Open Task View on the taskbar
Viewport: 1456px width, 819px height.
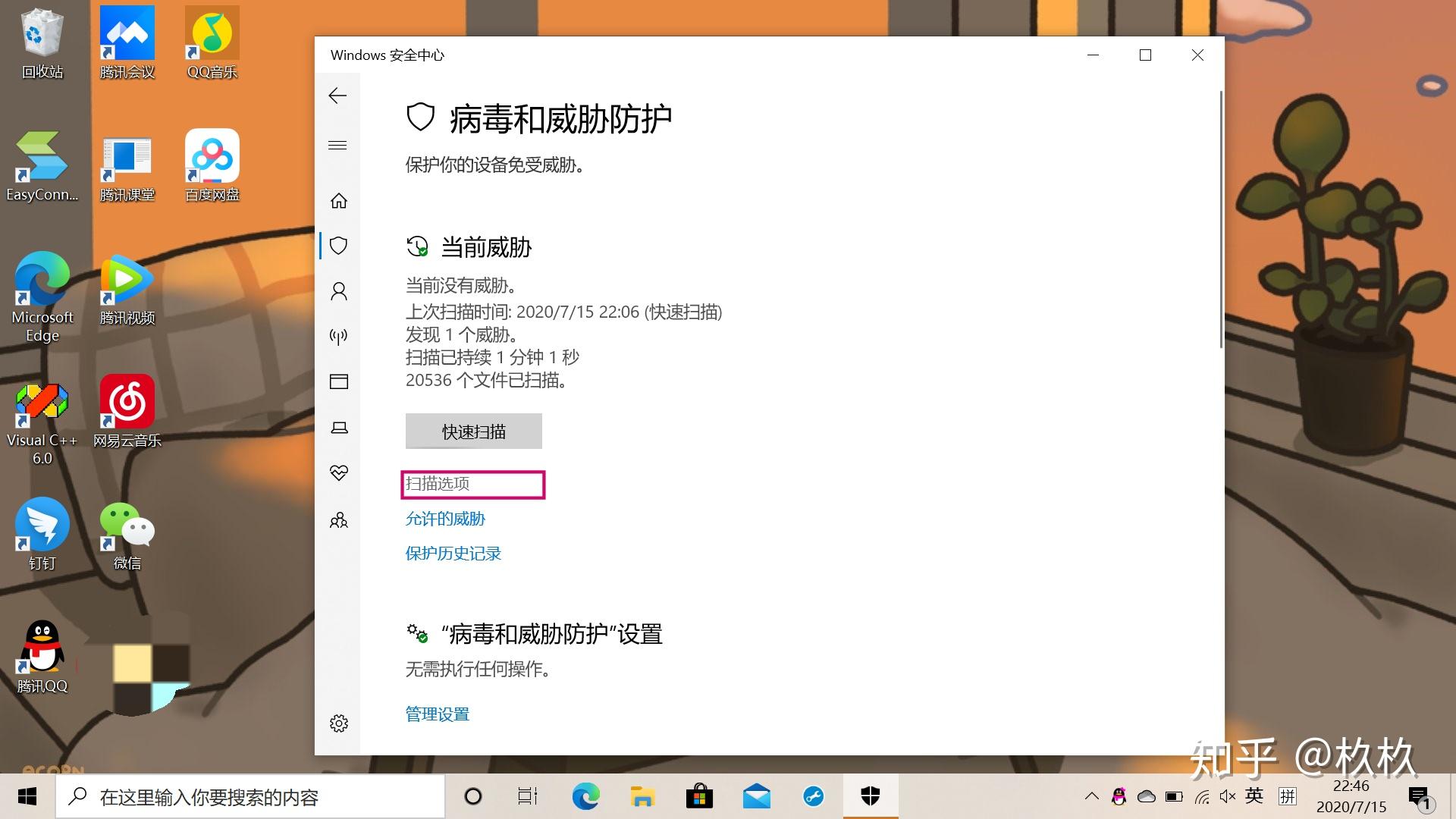coord(528,796)
